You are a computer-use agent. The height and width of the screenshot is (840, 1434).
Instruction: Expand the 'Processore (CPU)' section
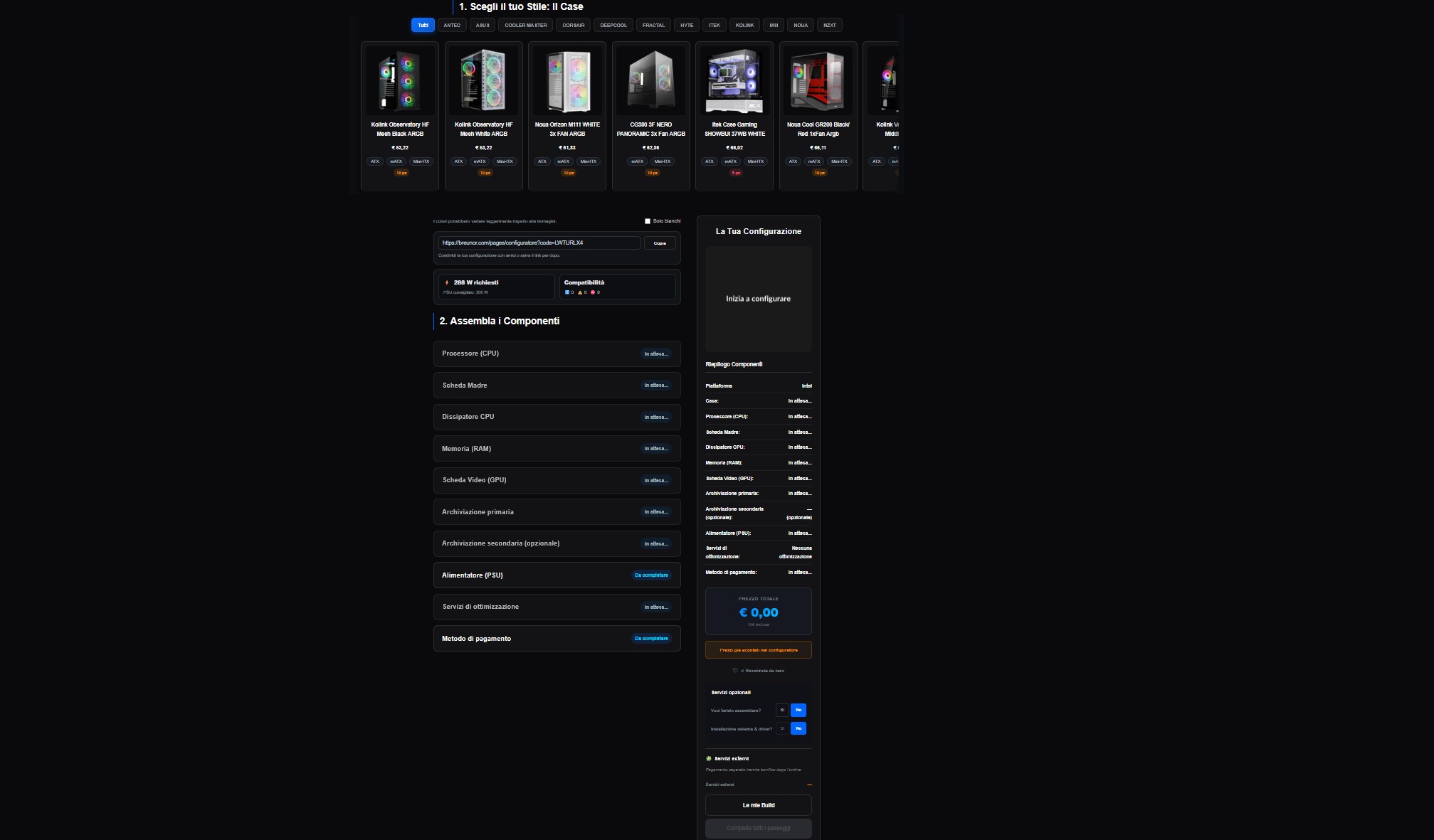point(557,353)
